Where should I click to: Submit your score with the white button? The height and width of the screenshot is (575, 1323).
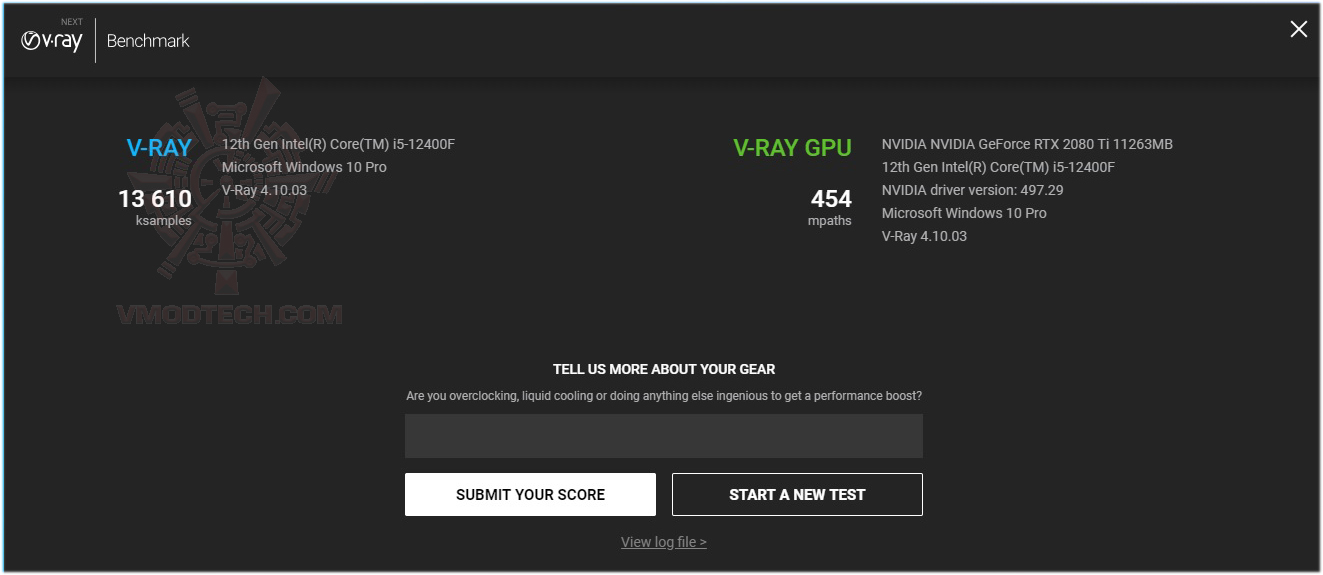(x=530, y=494)
